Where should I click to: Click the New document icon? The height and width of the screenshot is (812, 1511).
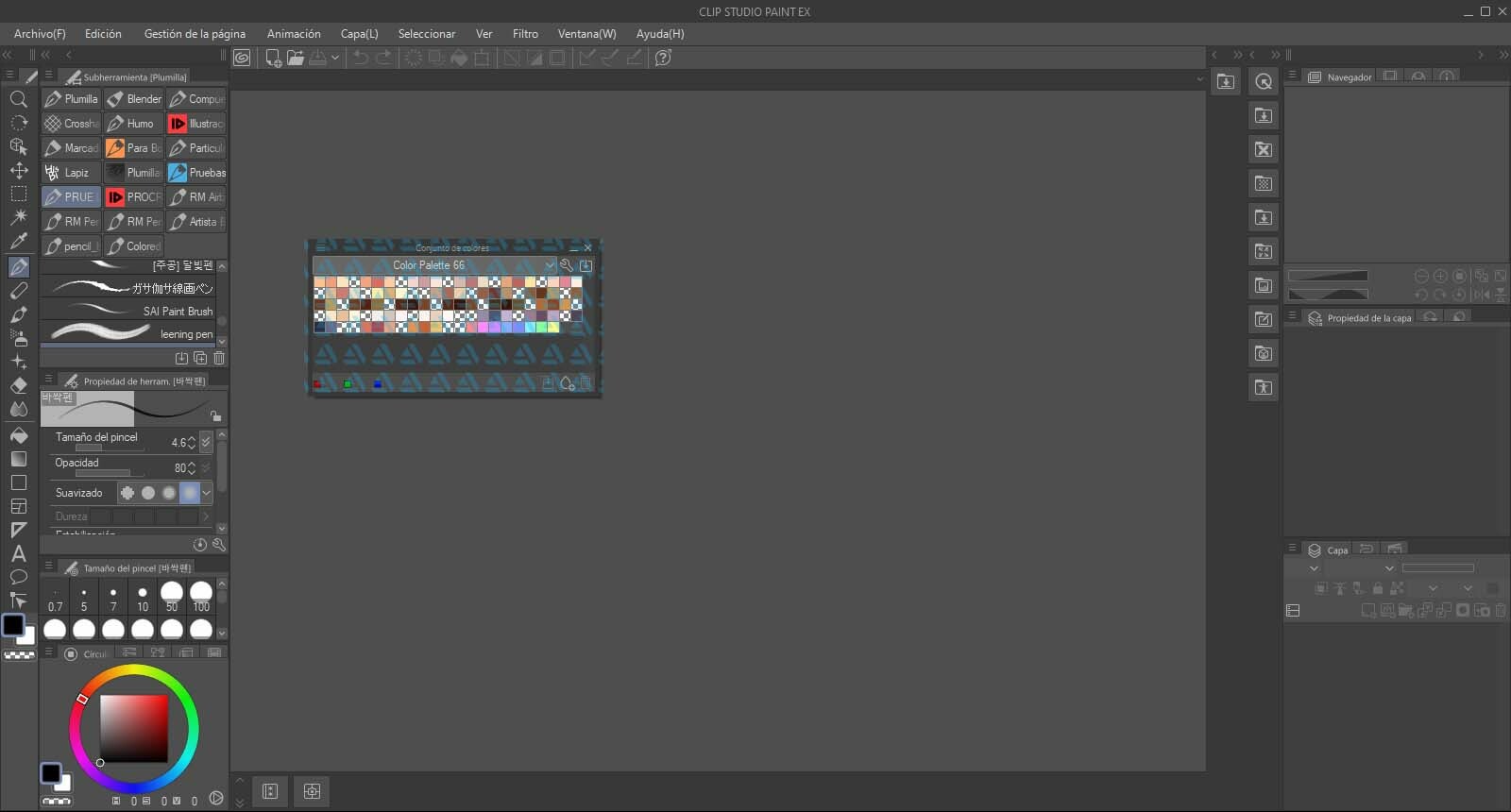(x=274, y=58)
